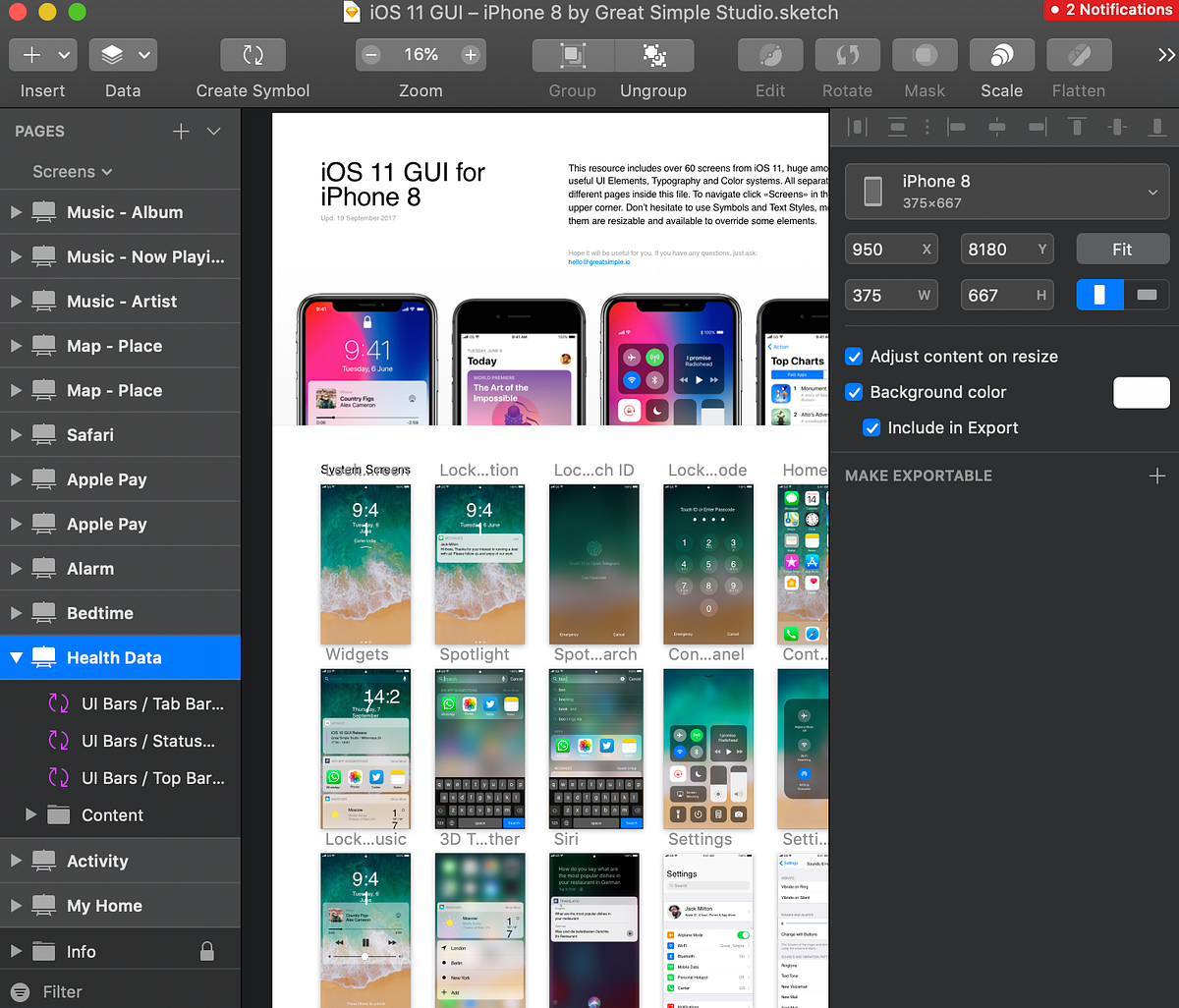Open the Insert dropdown arrow
Screen dimensions: 1179x1008
coord(62,55)
